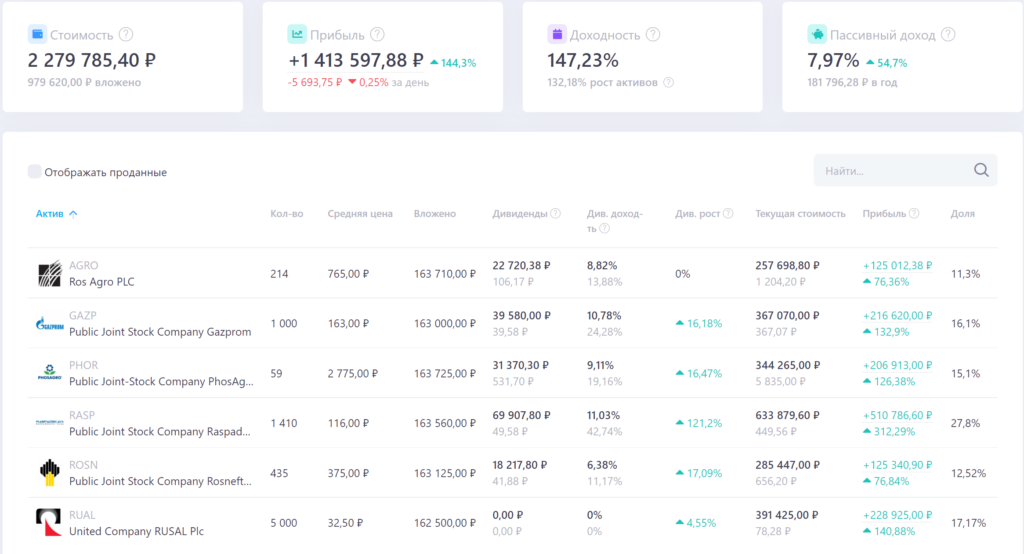Screen dimensions: 1024x554
Task: Toggle sort arrow next to Актив
Action: coord(73,214)
